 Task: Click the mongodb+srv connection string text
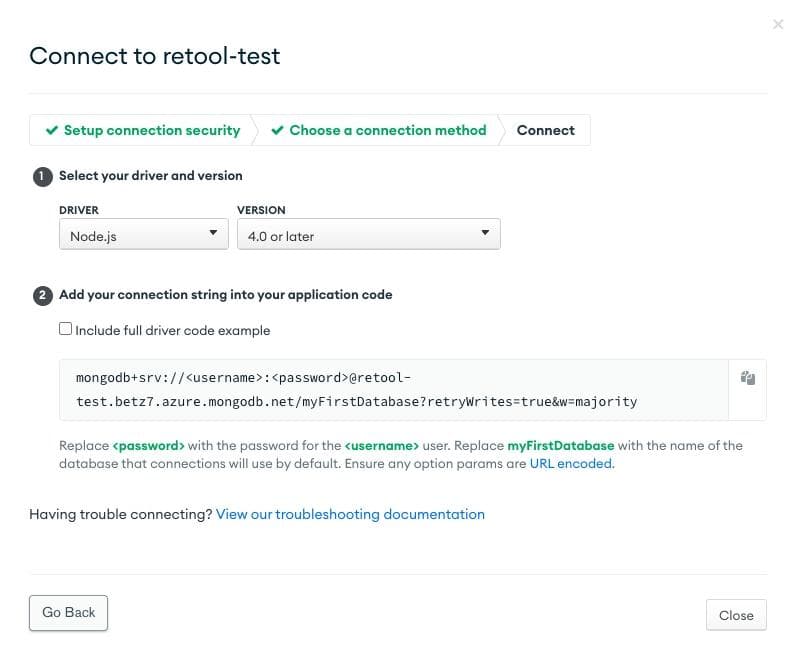pyautogui.click(x=356, y=390)
